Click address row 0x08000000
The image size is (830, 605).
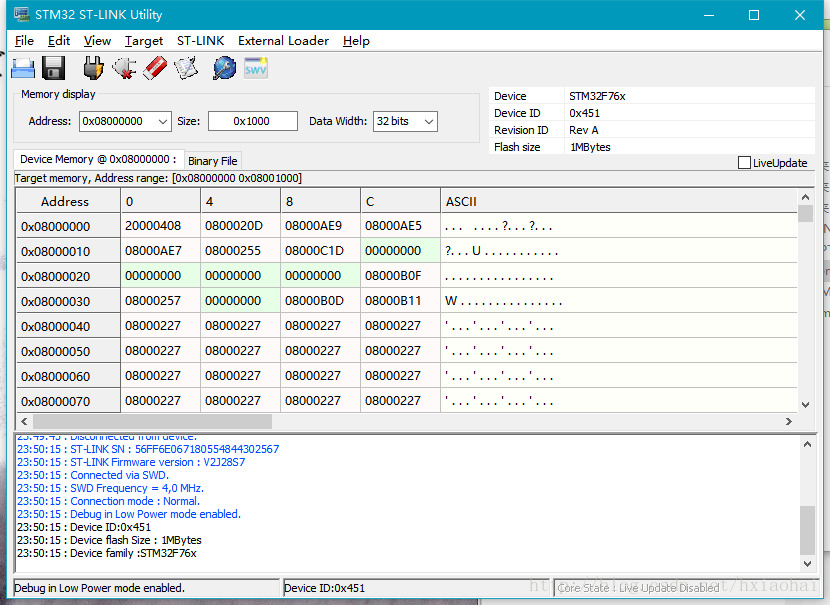[x=68, y=226]
